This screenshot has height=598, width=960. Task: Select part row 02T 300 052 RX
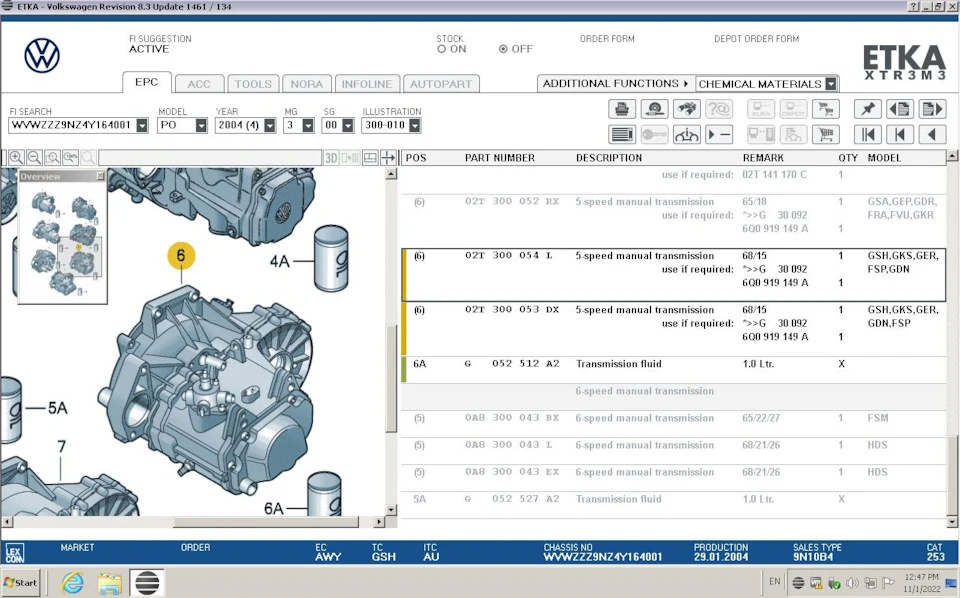(x=673, y=221)
